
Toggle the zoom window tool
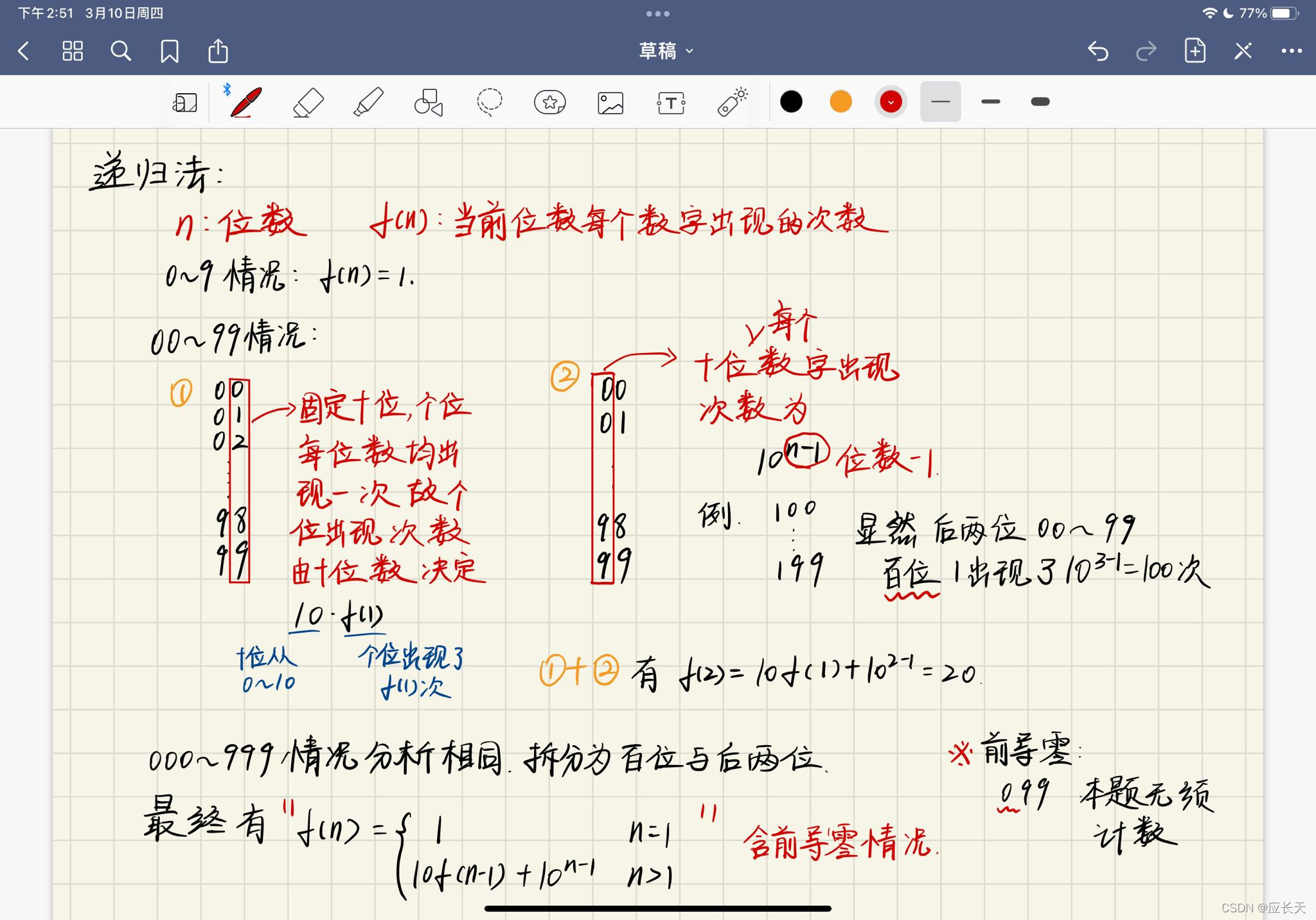point(185,102)
